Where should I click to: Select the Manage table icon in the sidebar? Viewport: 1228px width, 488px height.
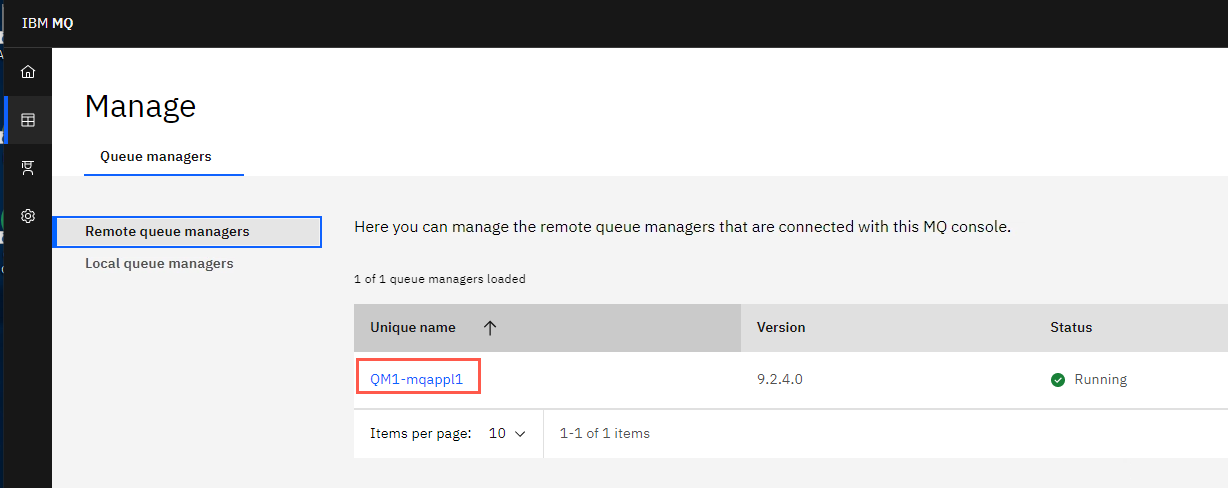pos(28,120)
